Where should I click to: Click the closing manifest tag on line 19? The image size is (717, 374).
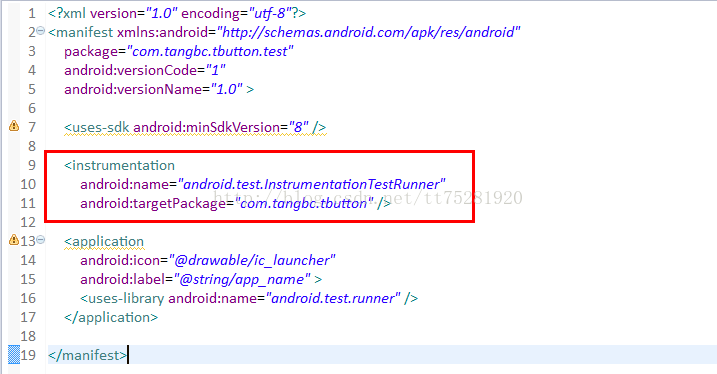87,355
